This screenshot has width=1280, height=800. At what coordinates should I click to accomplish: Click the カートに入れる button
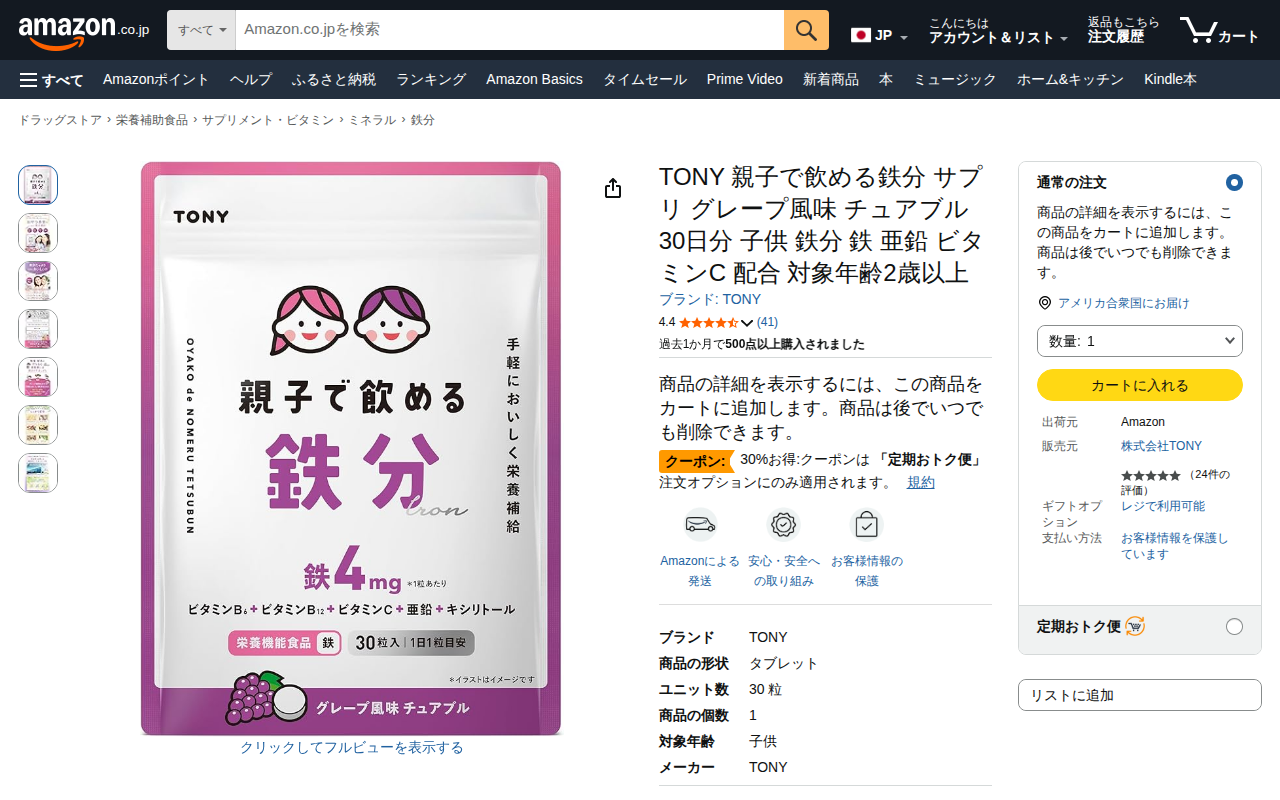(1140, 385)
